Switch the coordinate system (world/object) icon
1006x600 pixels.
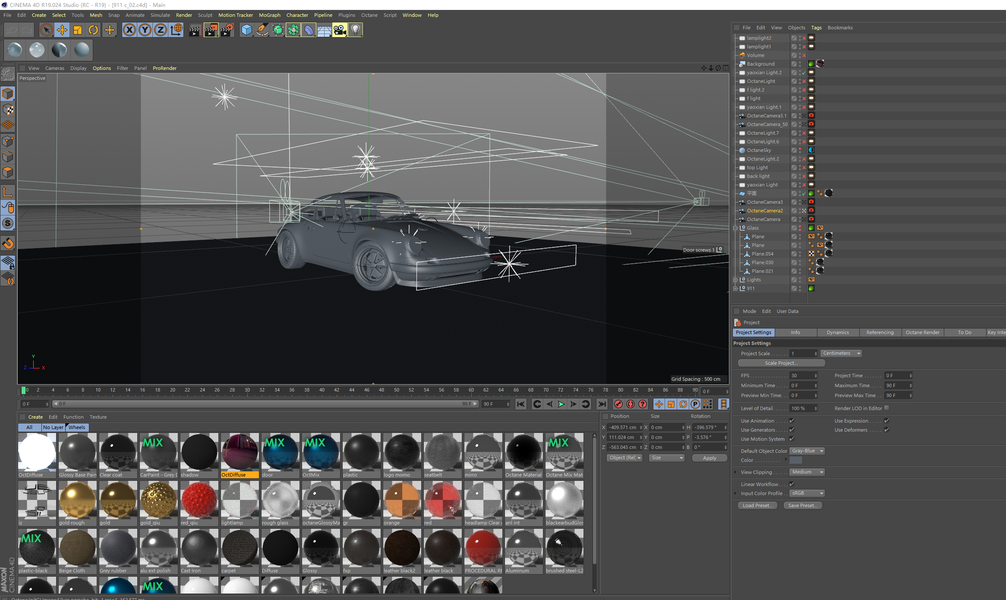tap(176, 30)
